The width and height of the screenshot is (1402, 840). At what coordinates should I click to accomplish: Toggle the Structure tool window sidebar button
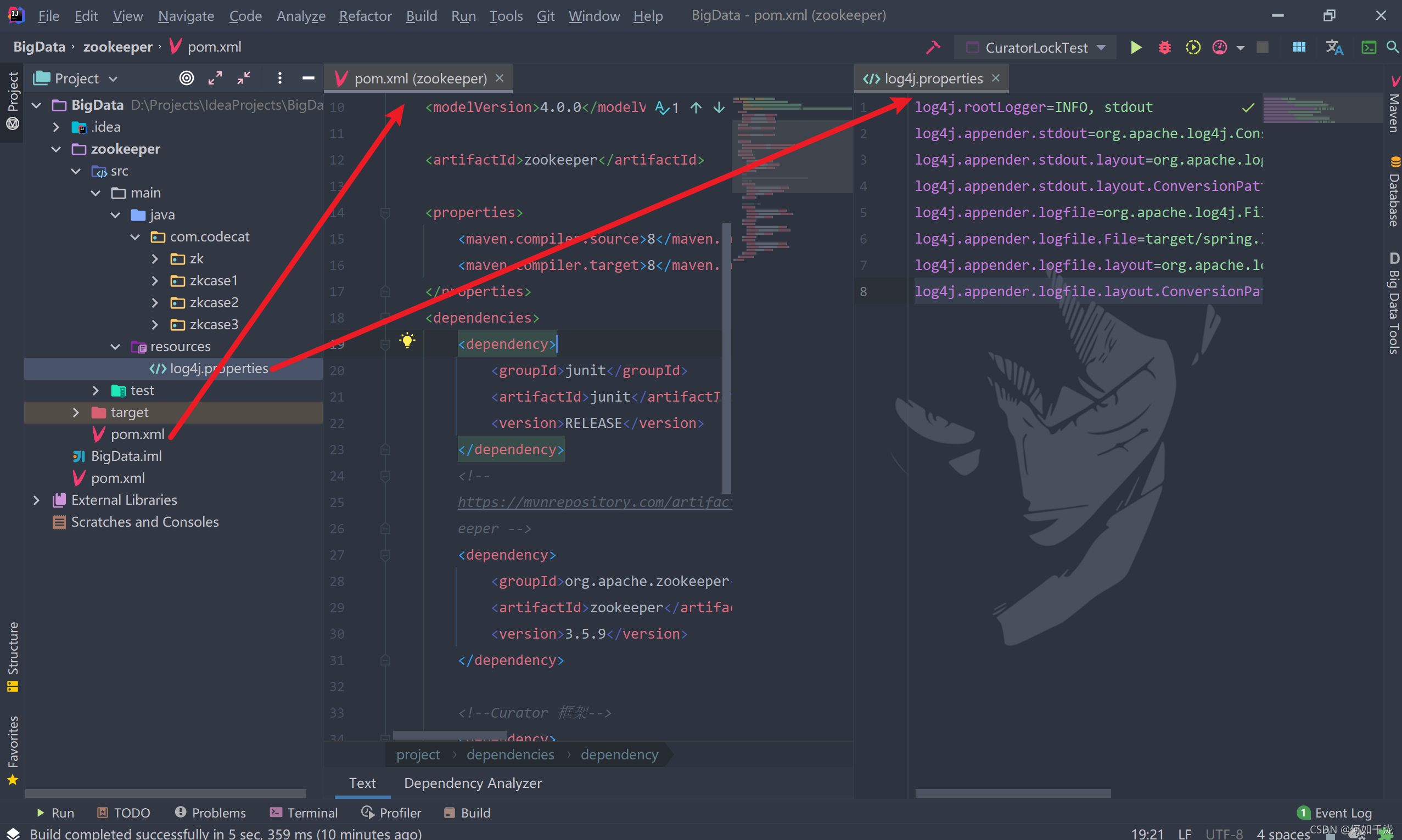pyautogui.click(x=12, y=657)
